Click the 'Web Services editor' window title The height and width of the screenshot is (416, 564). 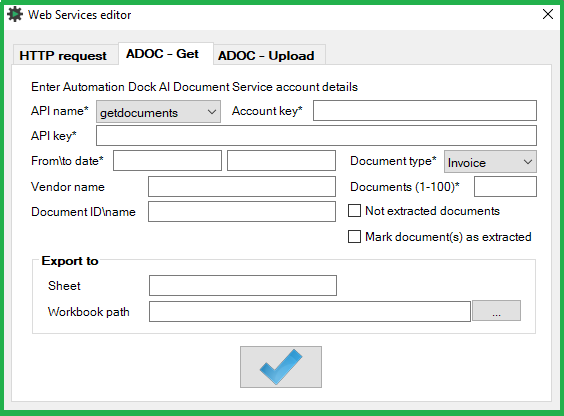[79, 15]
